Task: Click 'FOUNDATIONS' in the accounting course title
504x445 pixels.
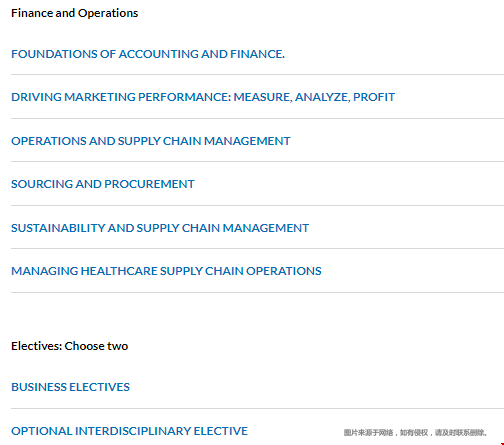Action: (54, 54)
